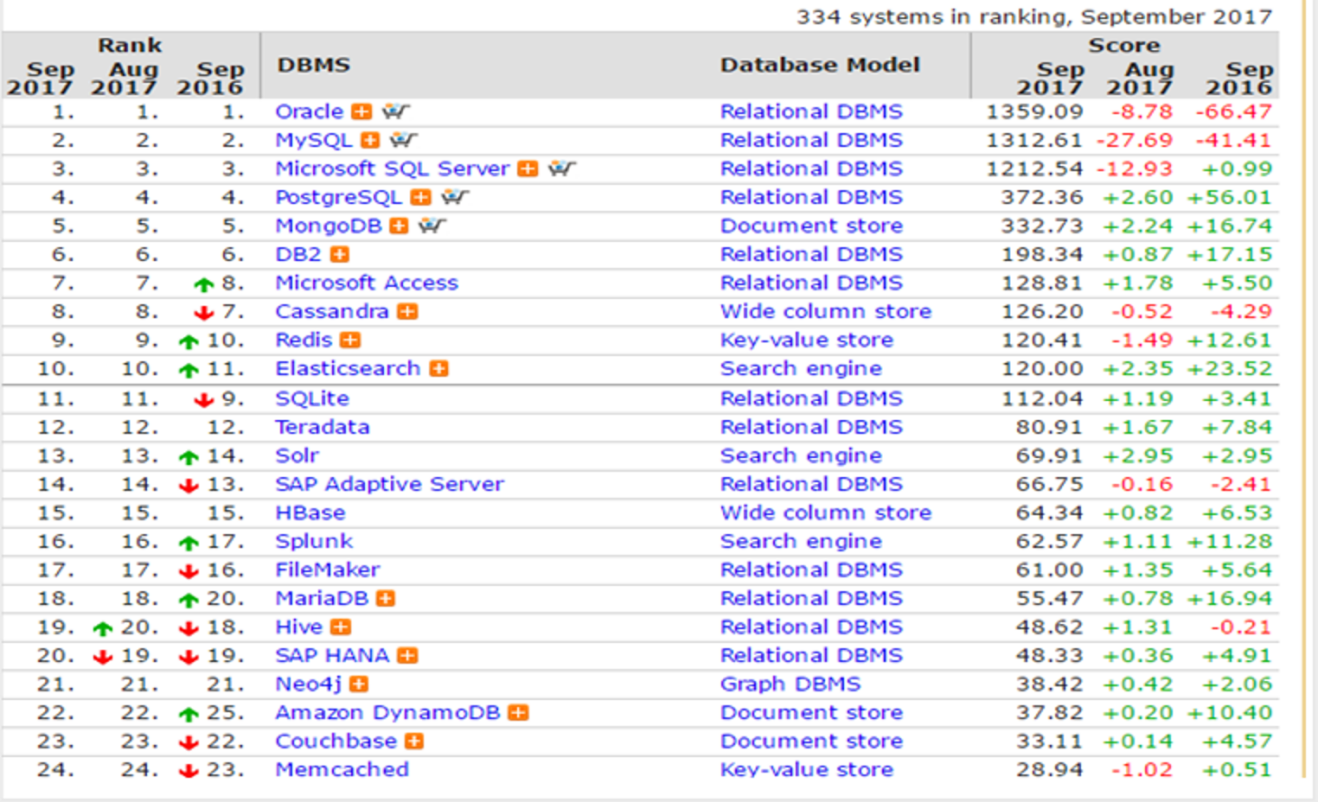Click the orange plus icon next to PostgreSQL
Viewport: 1318px width, 802px height.
pyautogui.click(x=421, y=198)
